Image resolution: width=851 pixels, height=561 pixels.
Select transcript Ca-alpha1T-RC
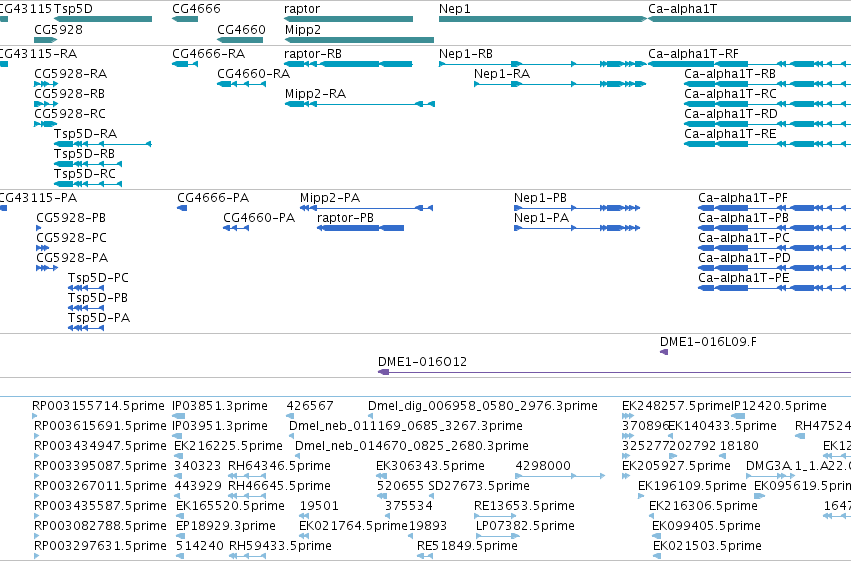[730, 94]
